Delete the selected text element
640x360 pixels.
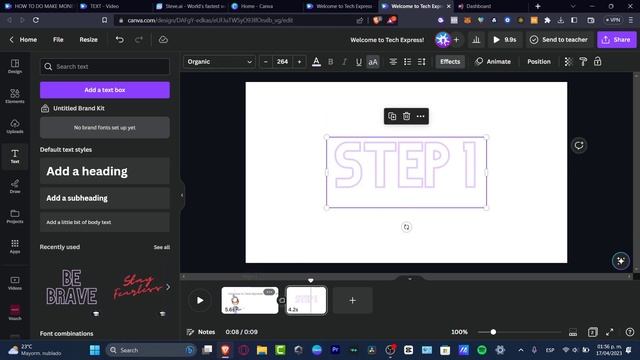[x=407, y=116]
